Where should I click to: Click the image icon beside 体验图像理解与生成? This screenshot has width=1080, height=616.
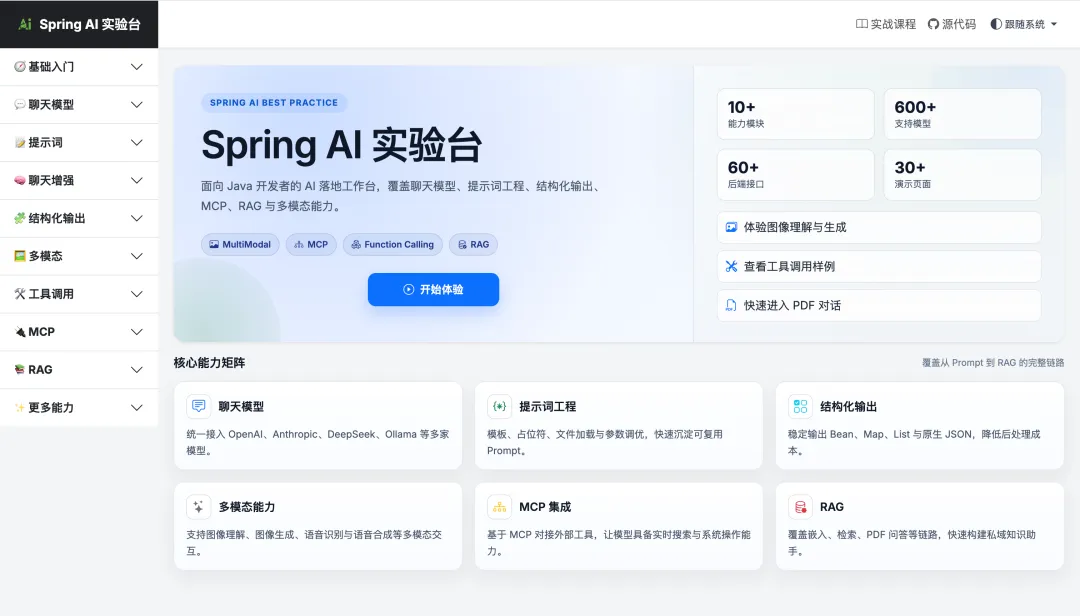pyautogui.click(x=731, y=227)
